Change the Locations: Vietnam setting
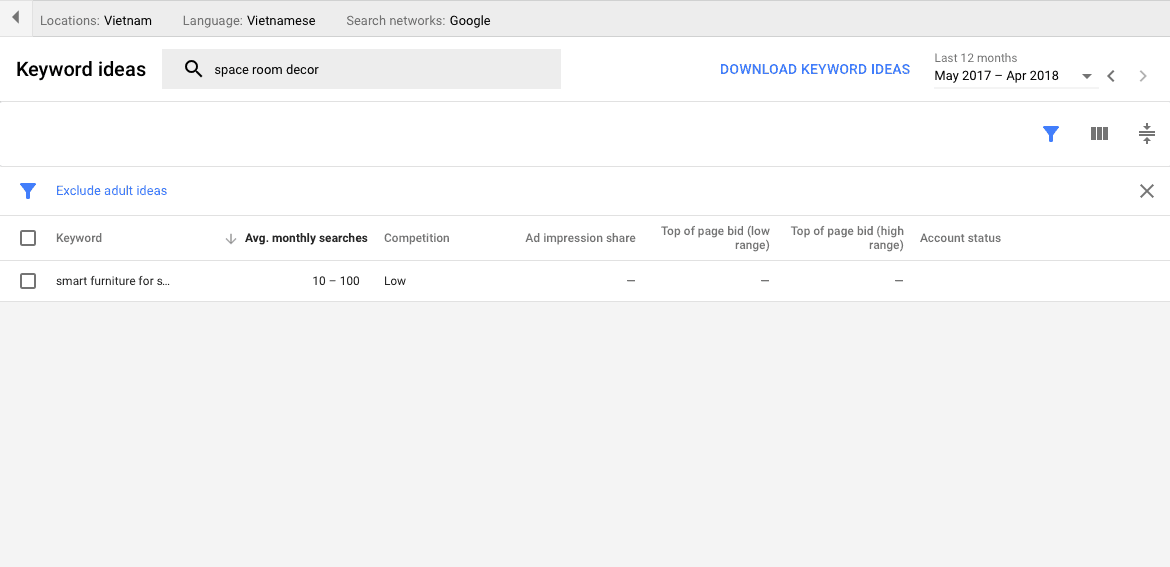 [96, 20]
